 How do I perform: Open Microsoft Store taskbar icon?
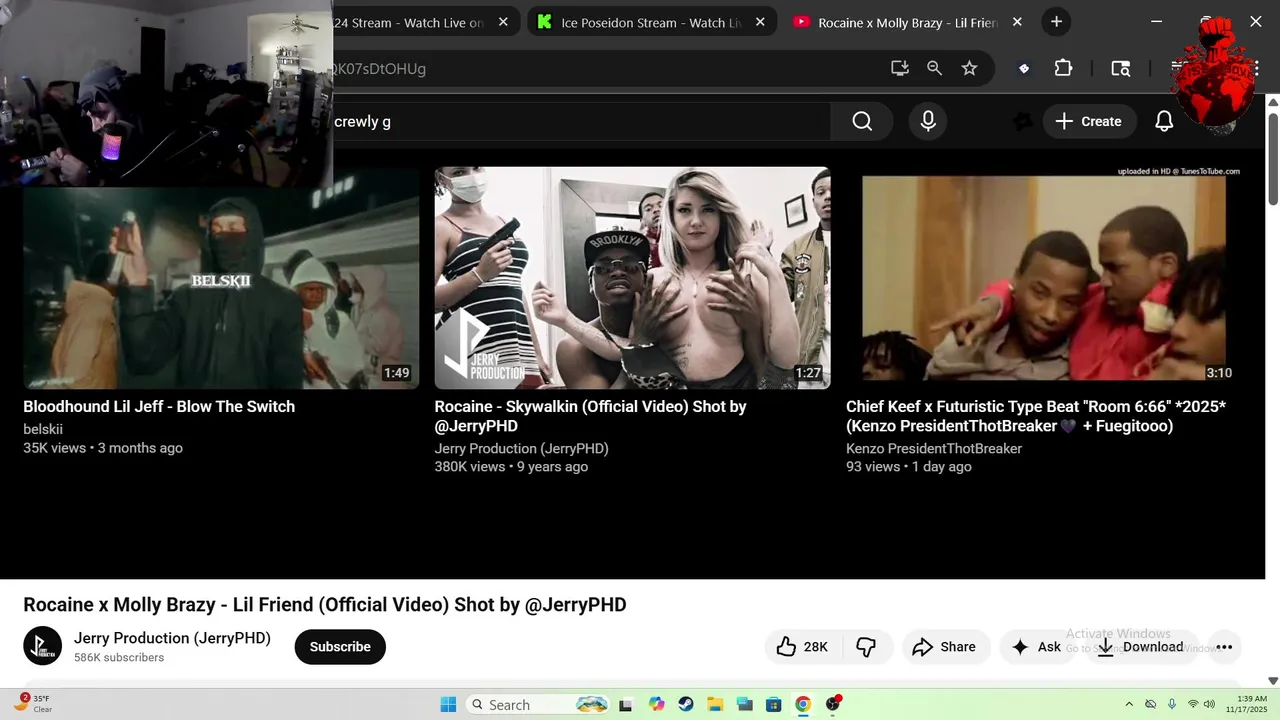773,704
